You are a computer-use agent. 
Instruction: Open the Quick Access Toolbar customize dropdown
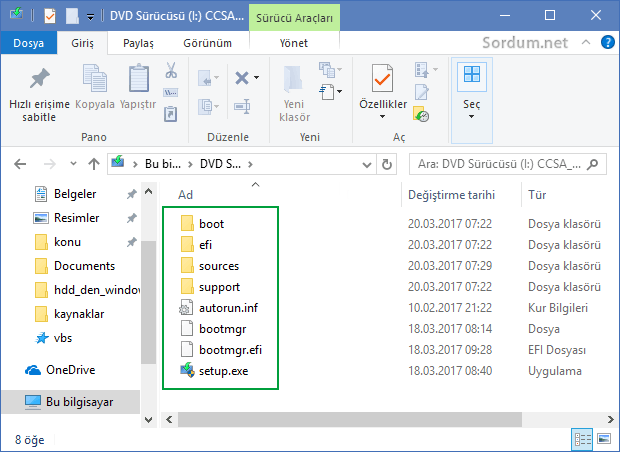pyautogui.click(x=91, y=17)
